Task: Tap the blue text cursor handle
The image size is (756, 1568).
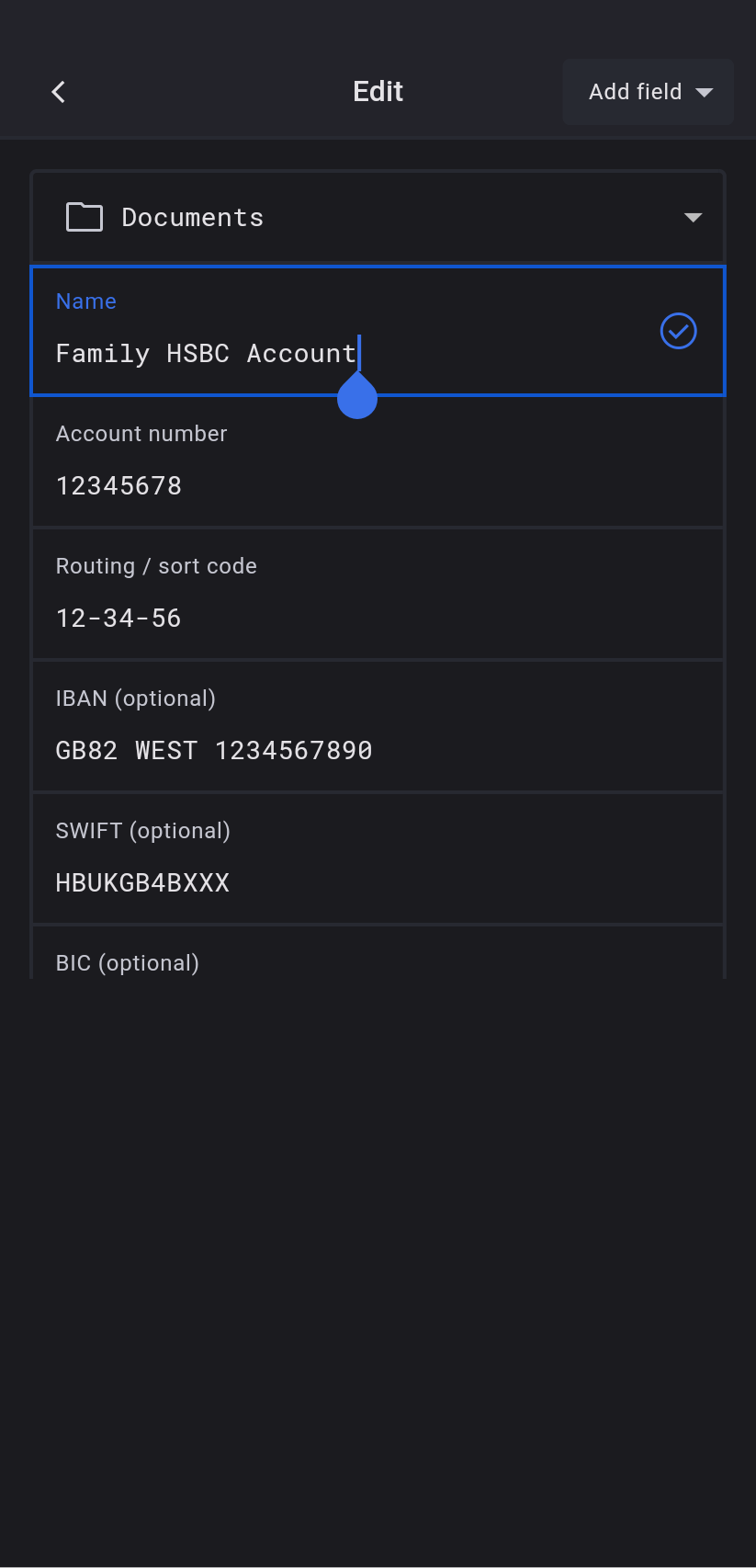Action: (357, 399)
